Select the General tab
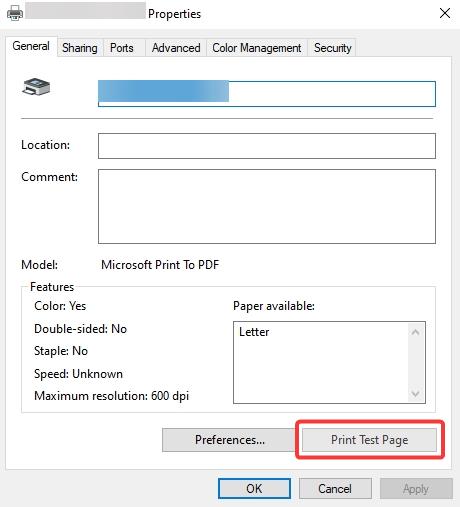 pyautogui.click(x=31, y=46)
